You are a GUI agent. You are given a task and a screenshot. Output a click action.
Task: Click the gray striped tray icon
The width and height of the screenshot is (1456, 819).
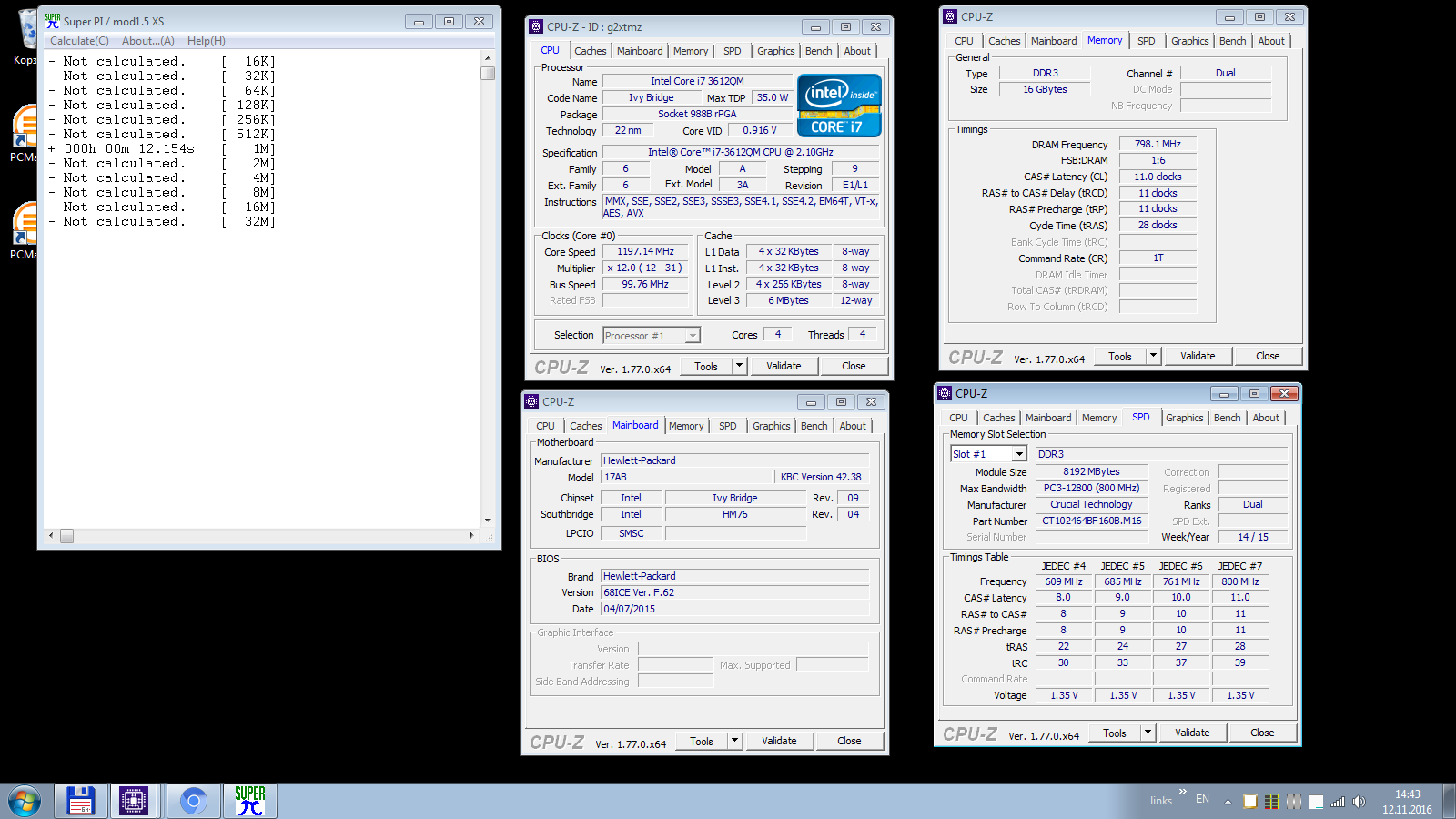point(1294,802)
